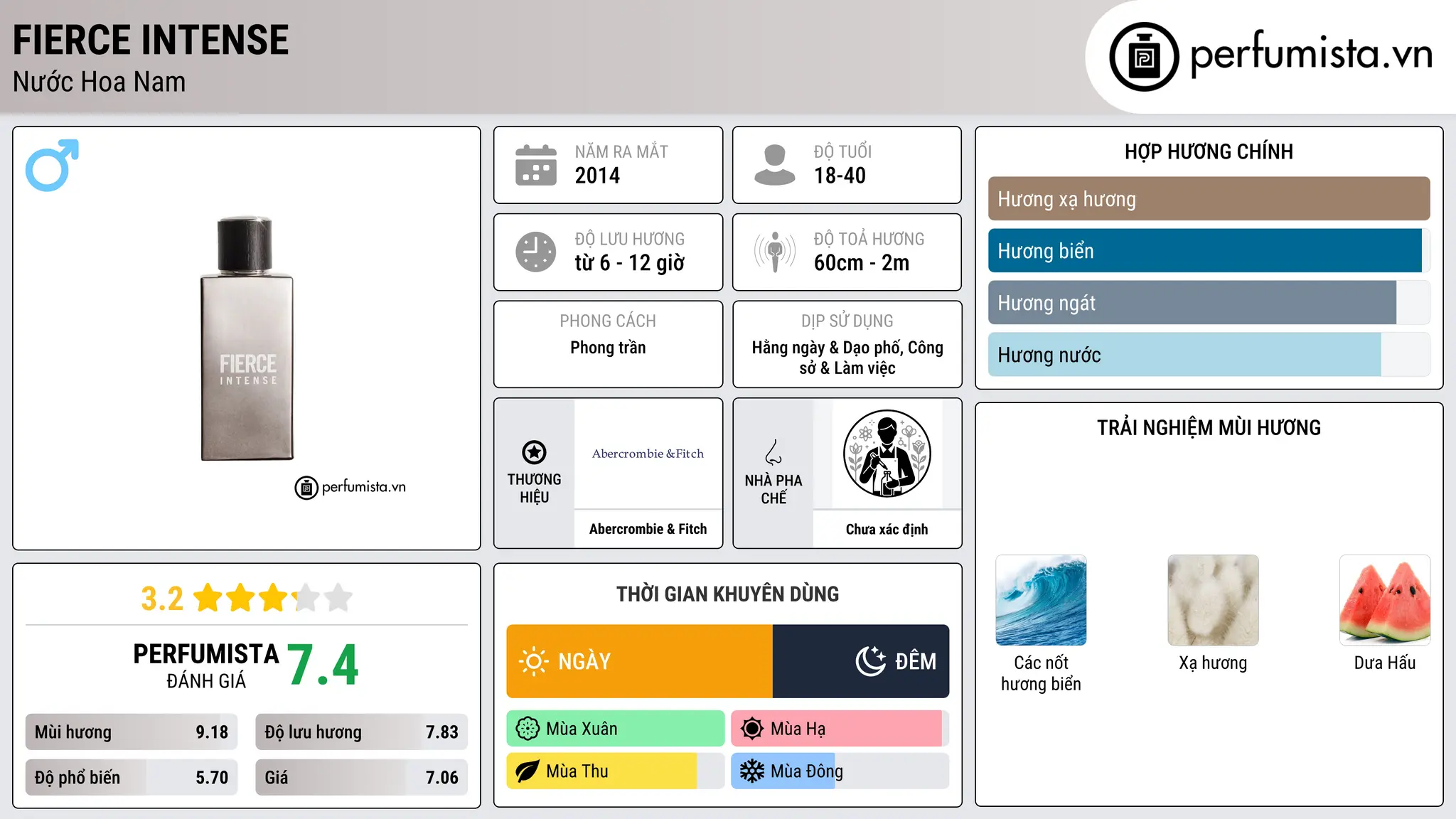Screen dimensions: 1456x819
Task: Open the musk note thumbnail
Action: 1213,600
